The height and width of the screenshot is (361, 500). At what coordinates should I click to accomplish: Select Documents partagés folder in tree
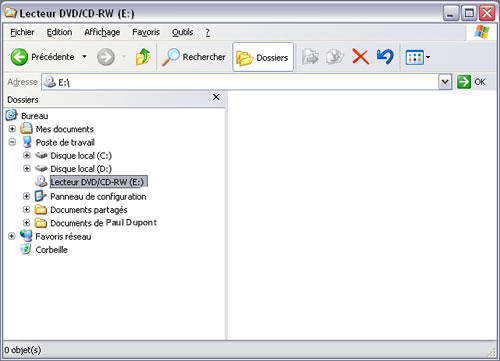tap(89, 210)
